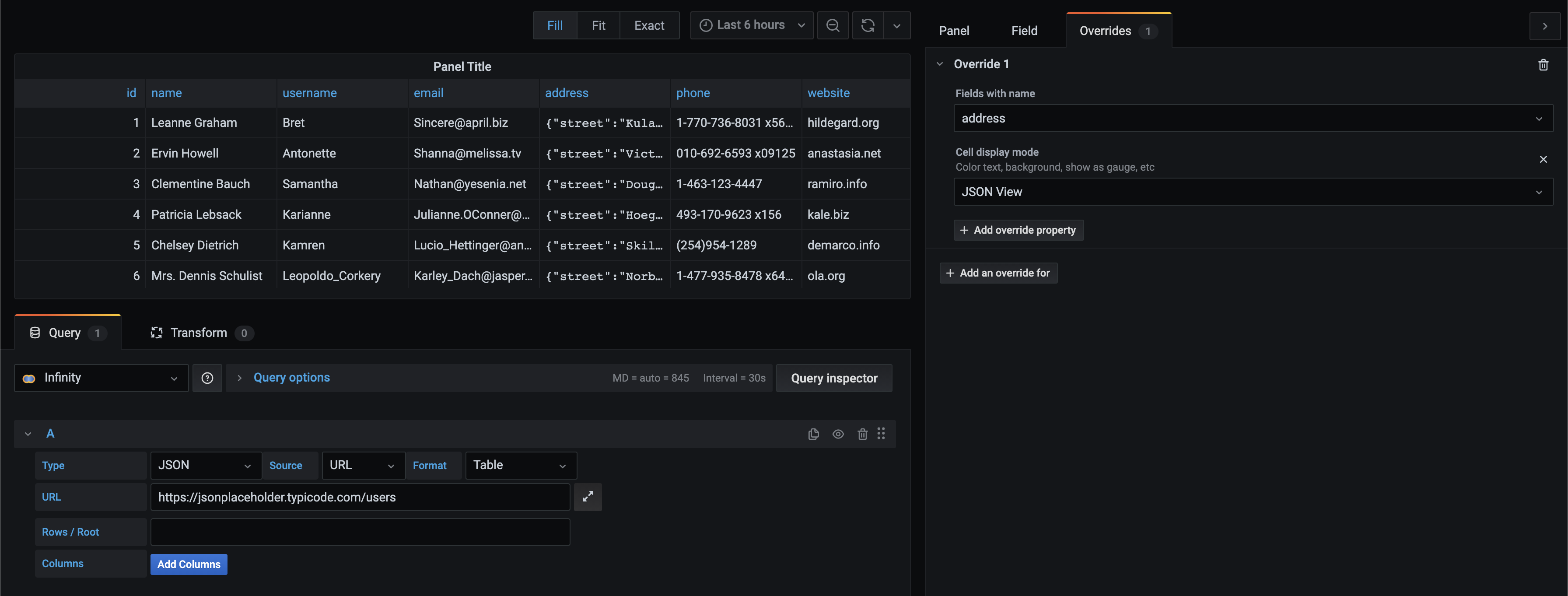The width and height of the screenshot is (1568, 596).
Task: Click the drag handle of query A
Action: [x=882, y=434]
